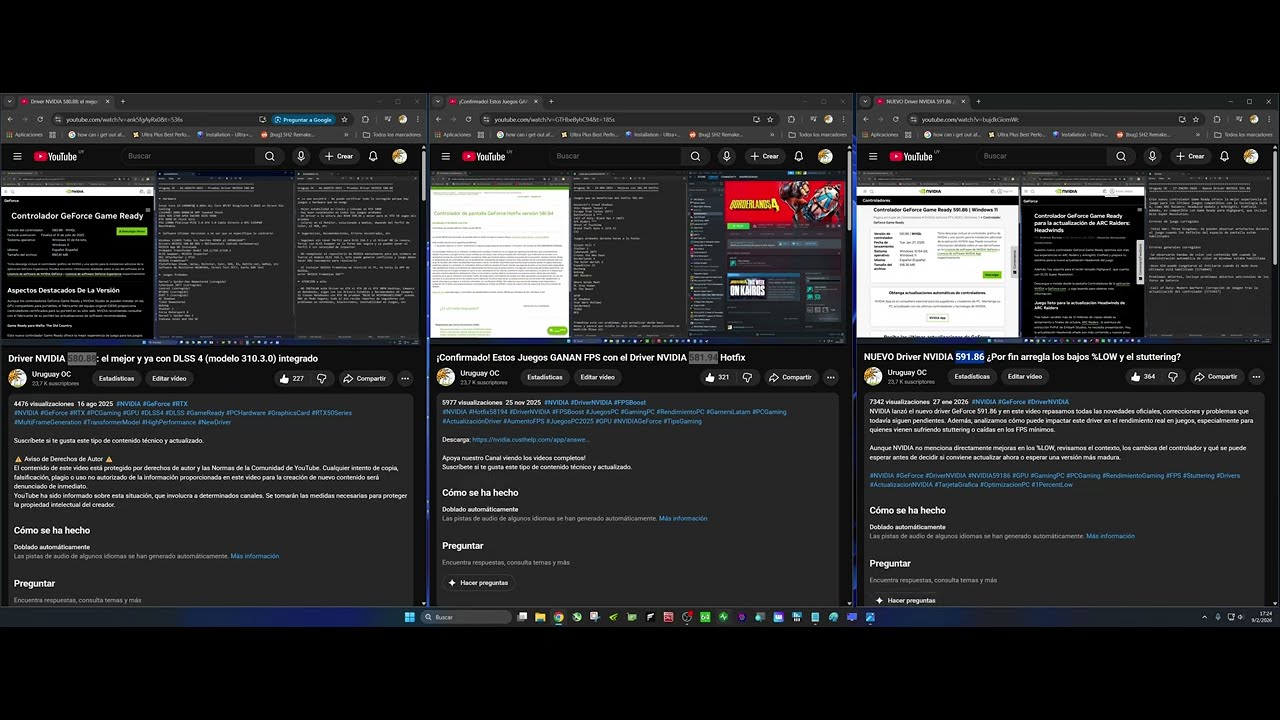Open notifications bell in left window
1280x720 pixels.
pyautogui.click(x=373, y=156)
